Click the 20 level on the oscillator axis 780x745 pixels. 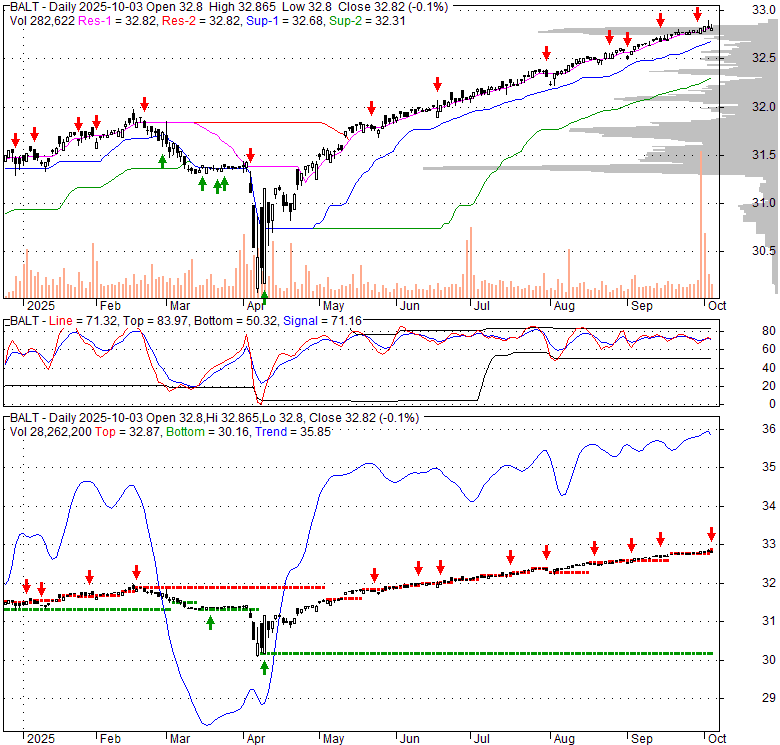coord(769,386)
